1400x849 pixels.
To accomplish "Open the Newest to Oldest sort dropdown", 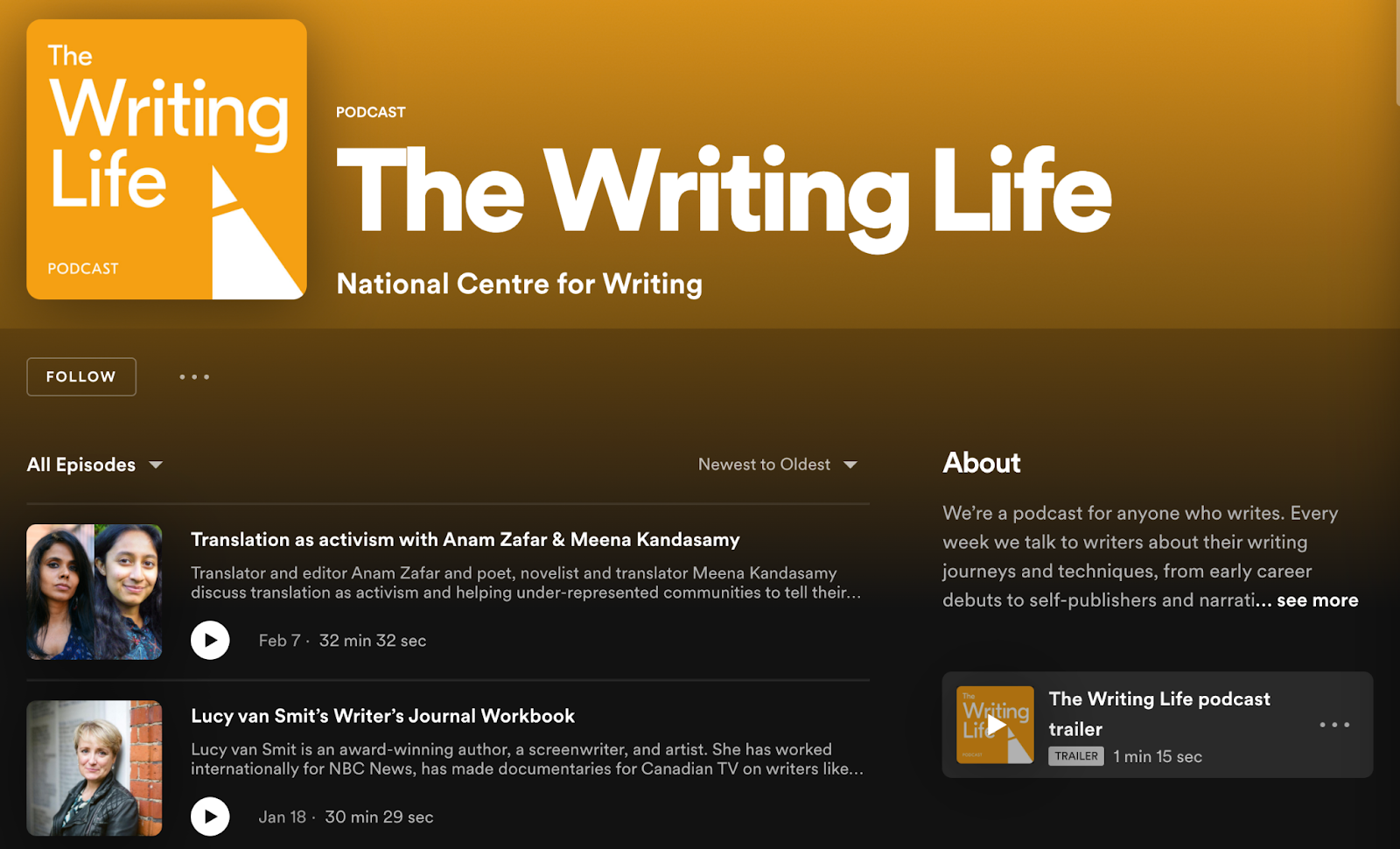I will [777, 465].
